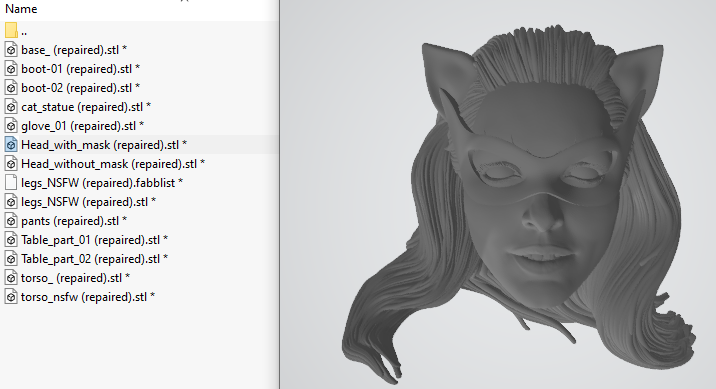Viewport: 716px width, 389px height.
Task: Select file name 'base_ (repaired).stl *'
Action: pyautogui.click(x=74, y=50)
